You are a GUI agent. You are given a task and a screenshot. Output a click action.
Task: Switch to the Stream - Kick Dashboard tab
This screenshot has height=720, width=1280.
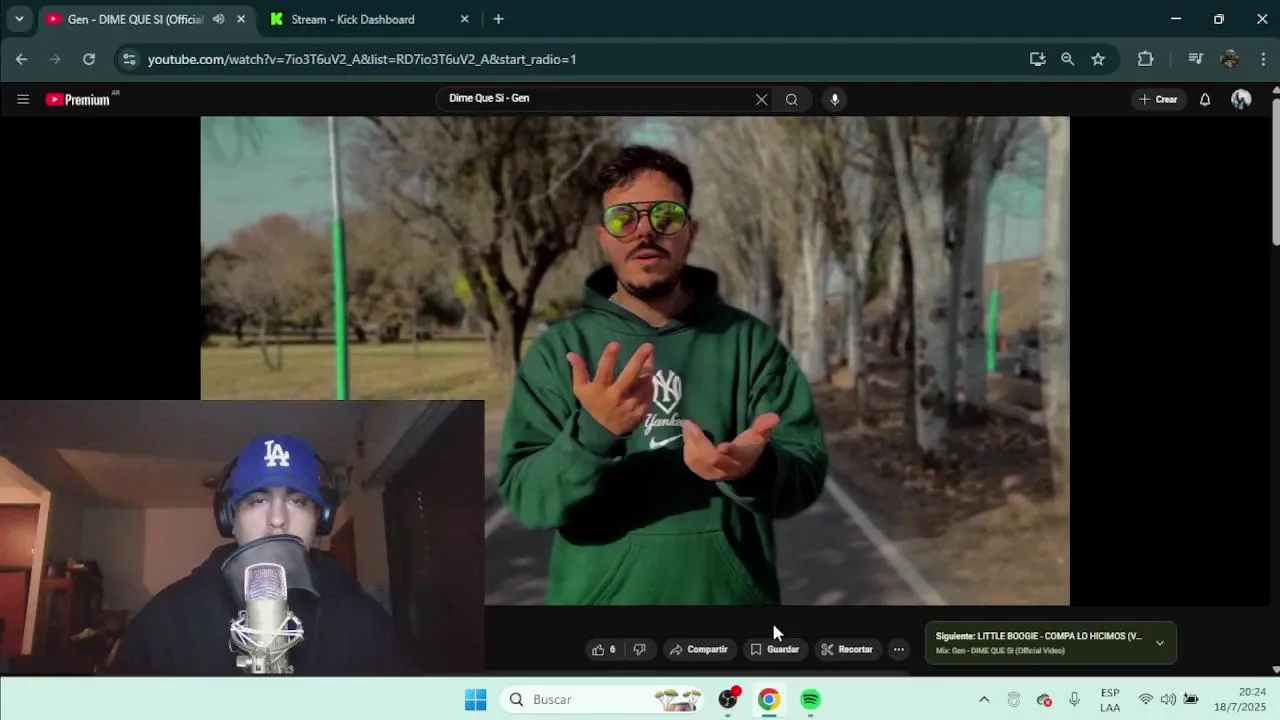(x=352, y=19)
